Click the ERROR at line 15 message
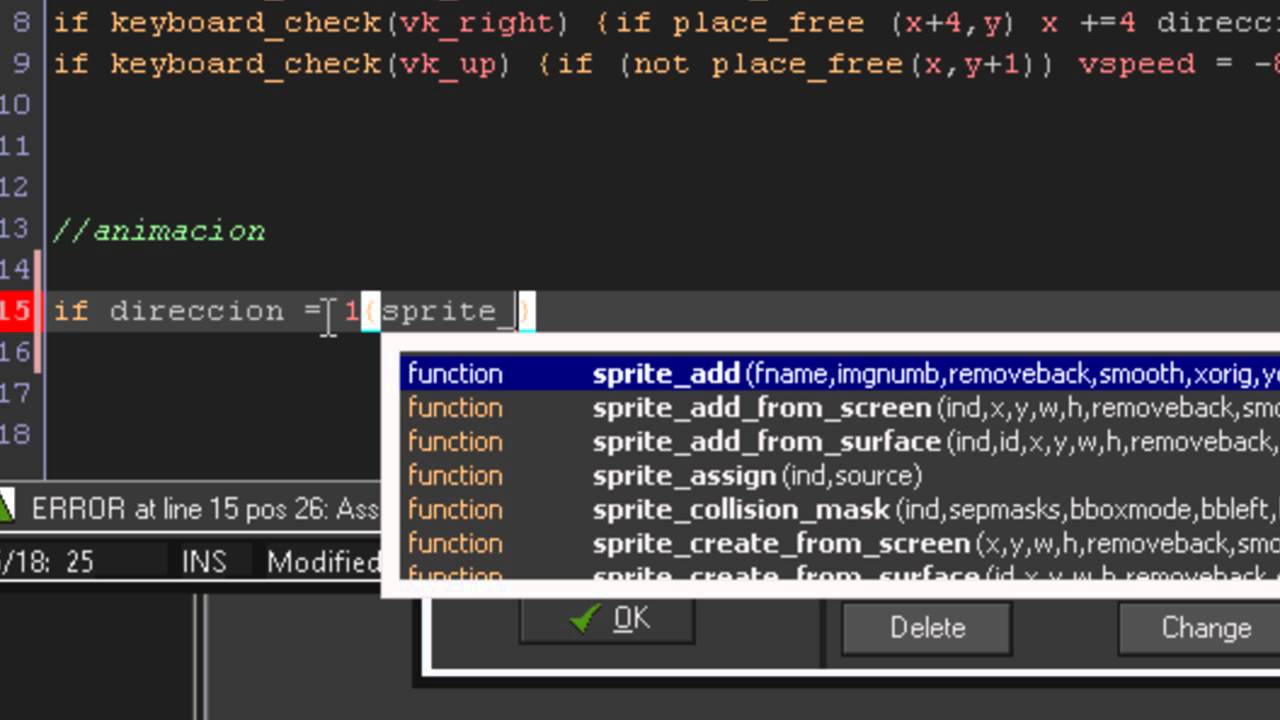 (205, 509)
